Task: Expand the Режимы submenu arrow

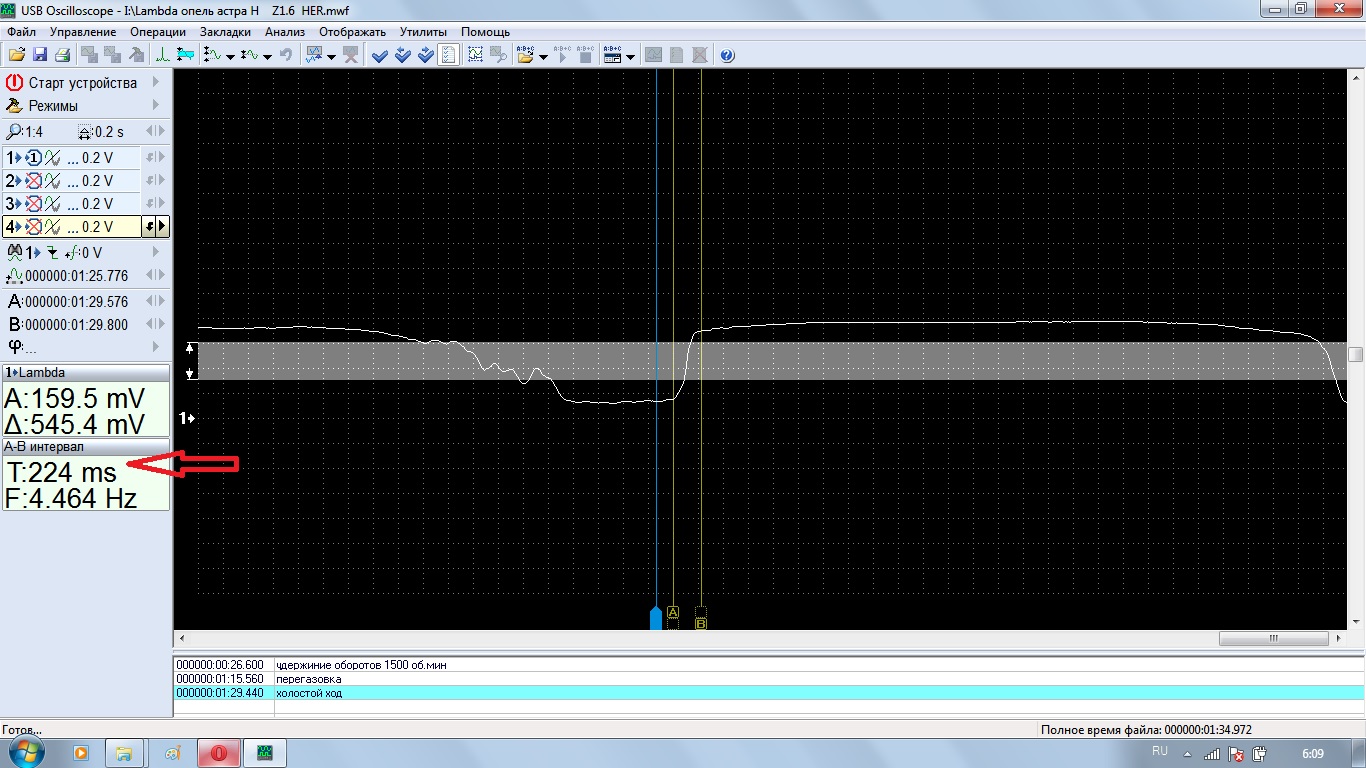Action: click(x=155, y=105)
